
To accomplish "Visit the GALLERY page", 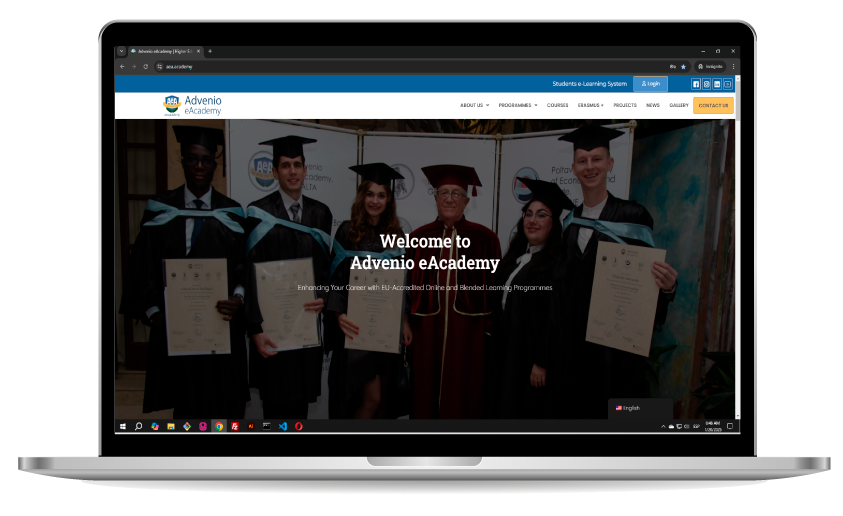I will pos(678,105).
